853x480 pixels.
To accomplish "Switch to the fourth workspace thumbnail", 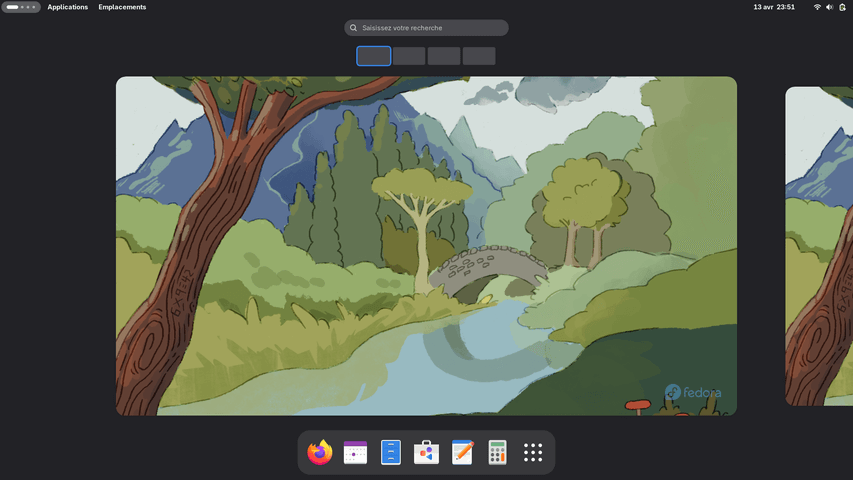I will click(x=479, y=56).
